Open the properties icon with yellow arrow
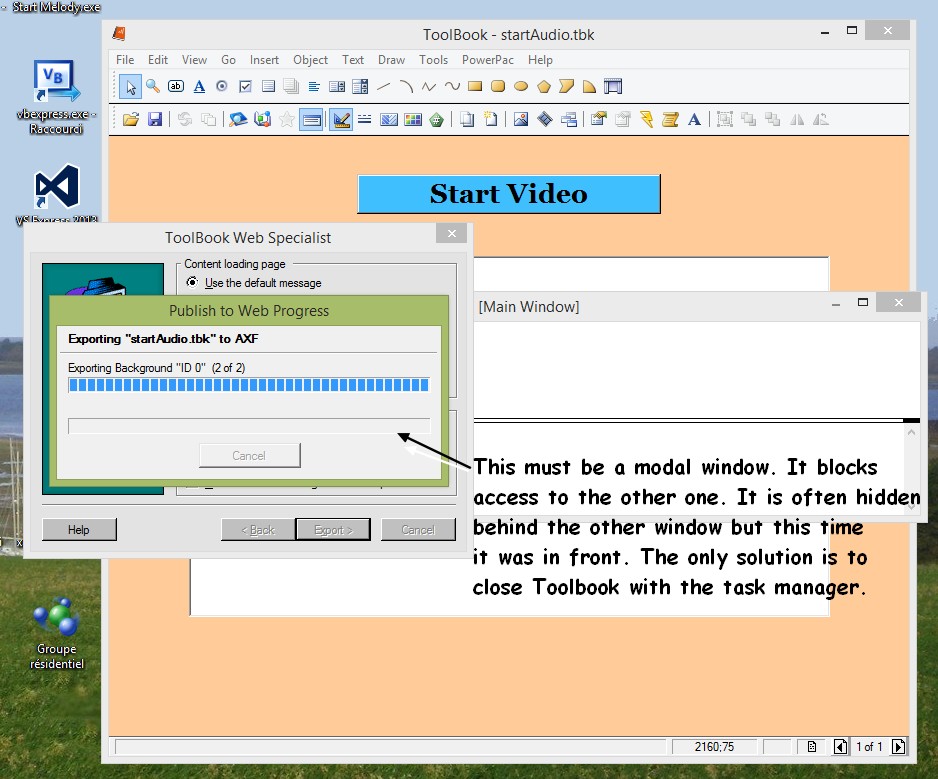 click(598, 119)
